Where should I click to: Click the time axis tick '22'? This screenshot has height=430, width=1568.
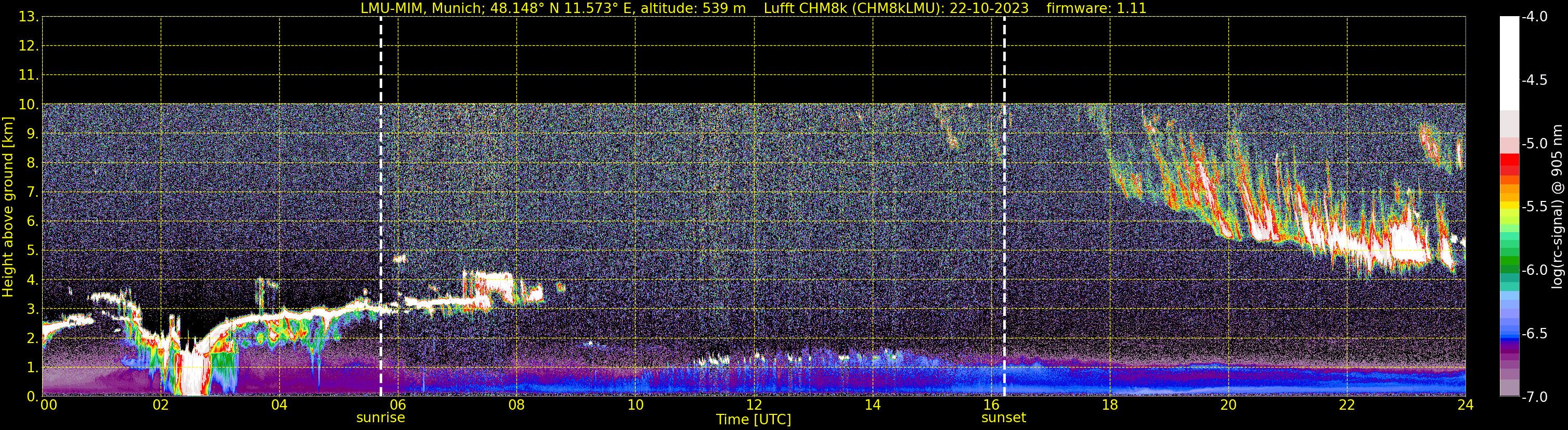pos(1347,405)
